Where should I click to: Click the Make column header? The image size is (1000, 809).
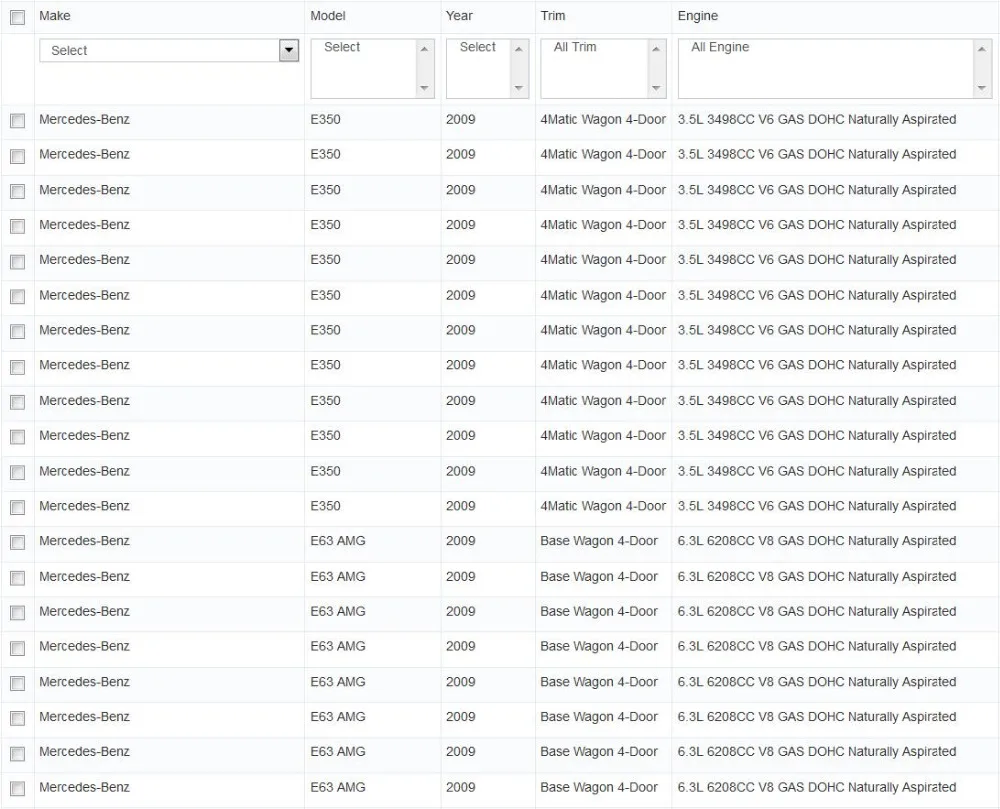coord(55,16)
